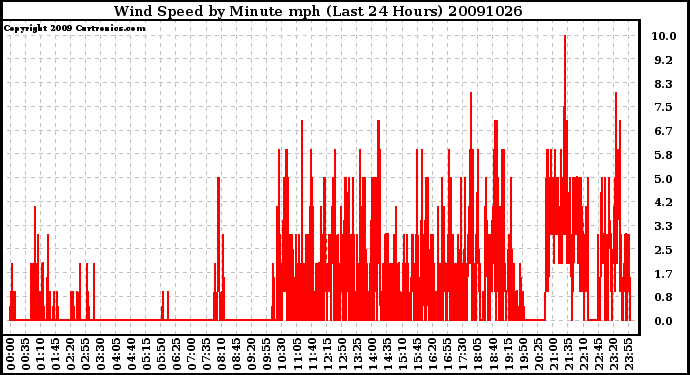Click the 8.3 y-axis label
Image resolution: width=690 pixels, height=375 pixels.
664,84
